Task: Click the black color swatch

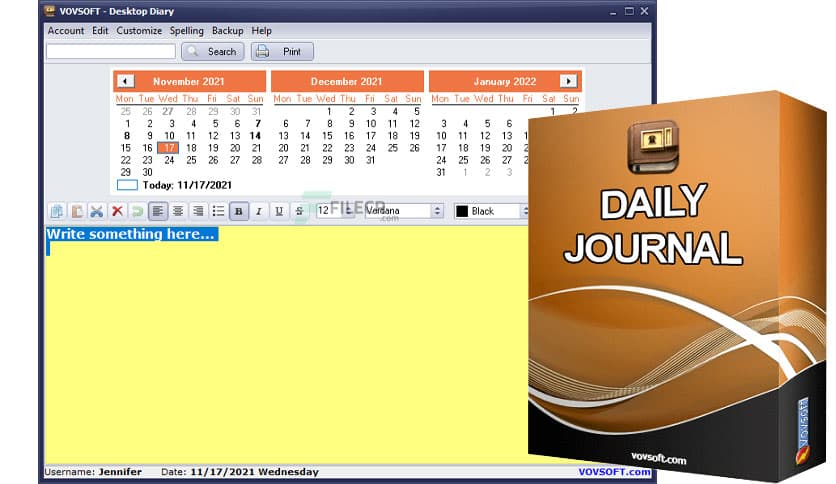Action: coord(462,211)
